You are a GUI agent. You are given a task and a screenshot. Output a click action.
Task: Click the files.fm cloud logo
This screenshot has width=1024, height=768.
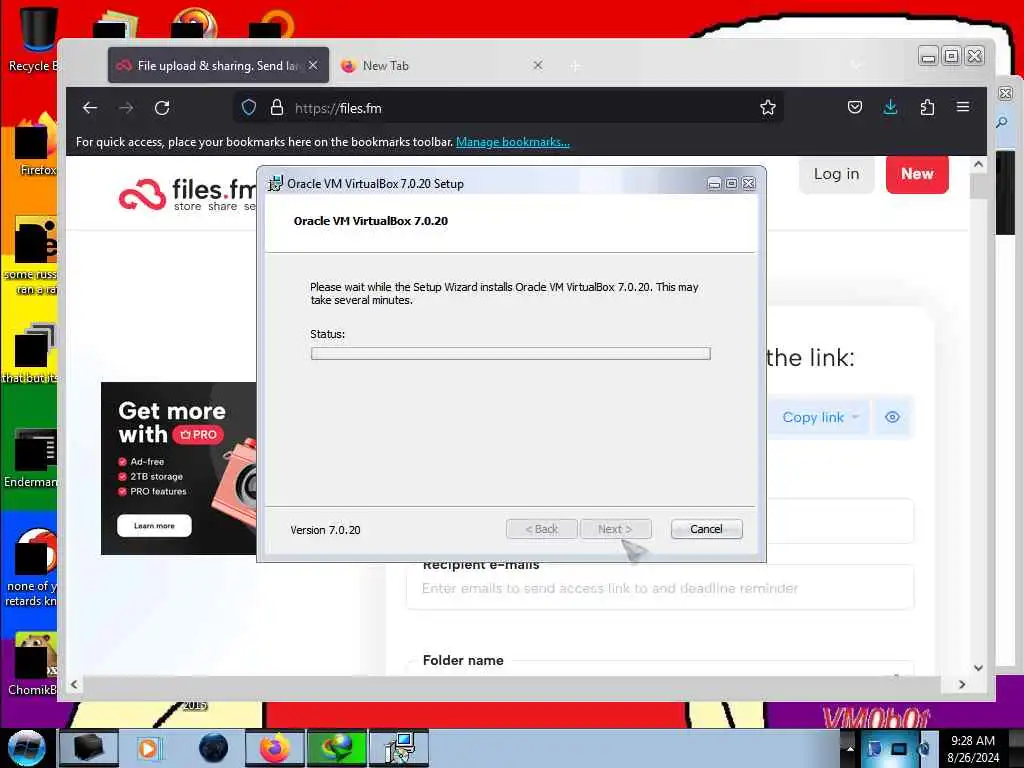pos(142,195)
